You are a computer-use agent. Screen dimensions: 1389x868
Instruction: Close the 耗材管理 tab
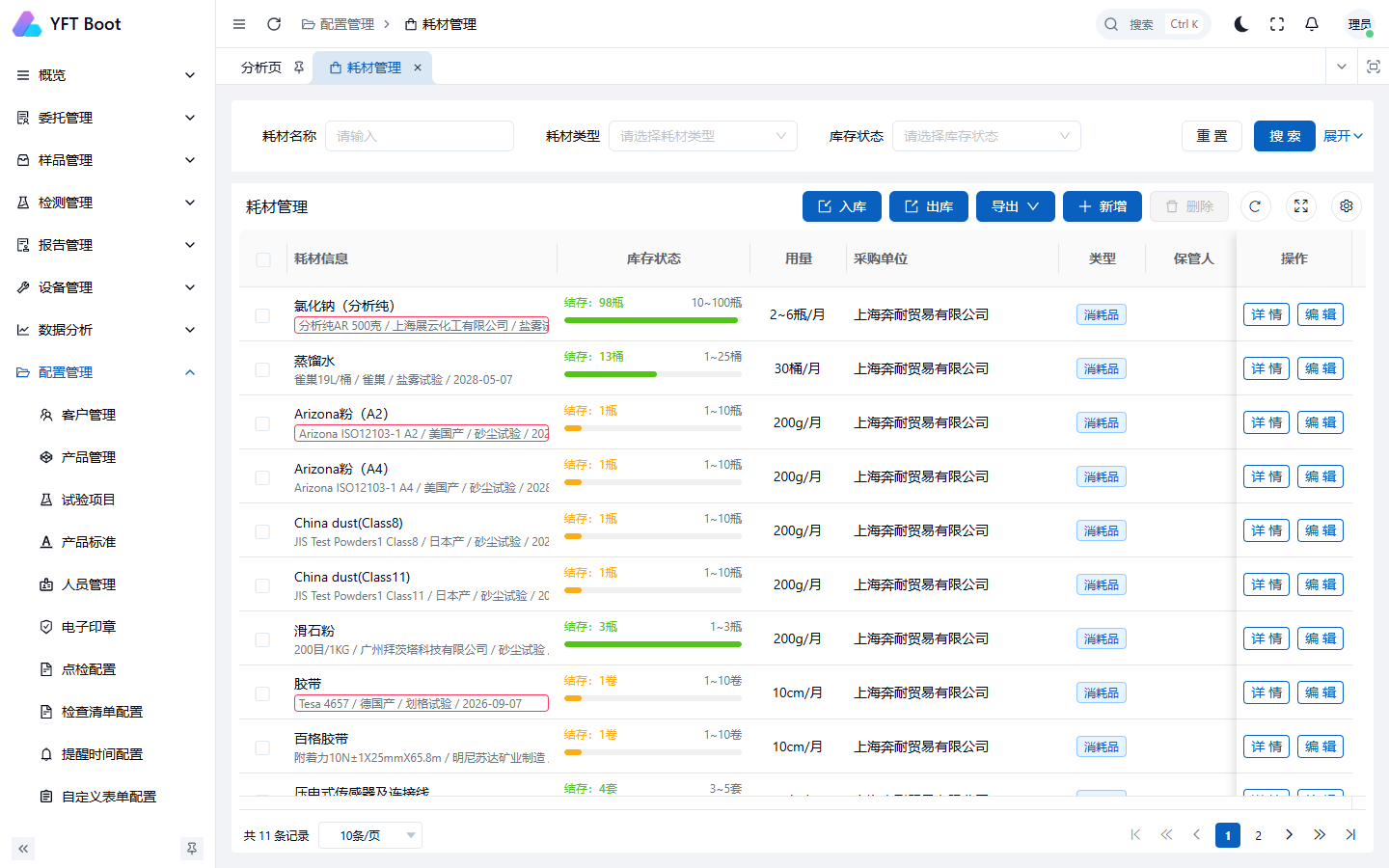[x=418, y=68]
